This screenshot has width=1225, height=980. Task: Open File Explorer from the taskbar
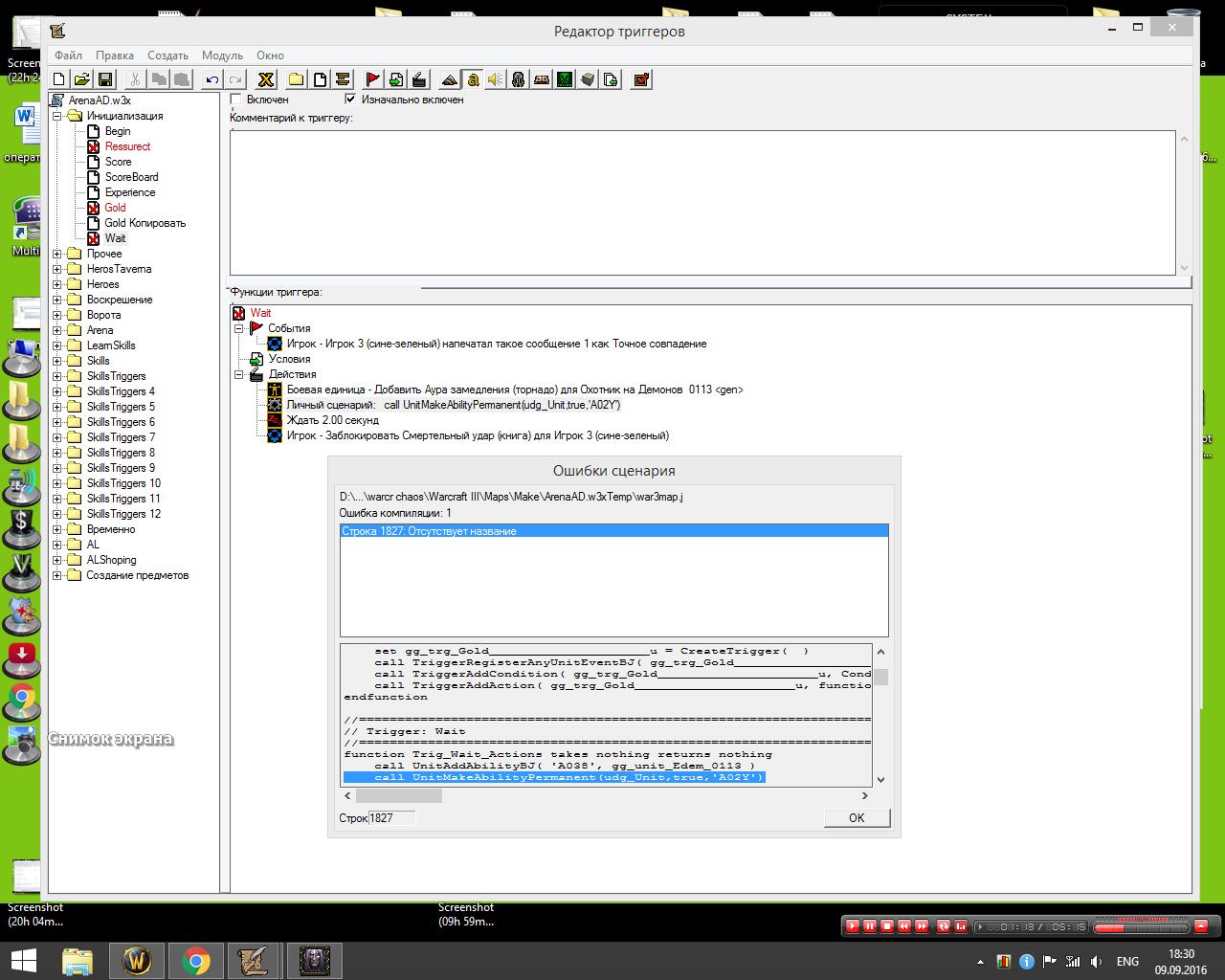(78, 960)
